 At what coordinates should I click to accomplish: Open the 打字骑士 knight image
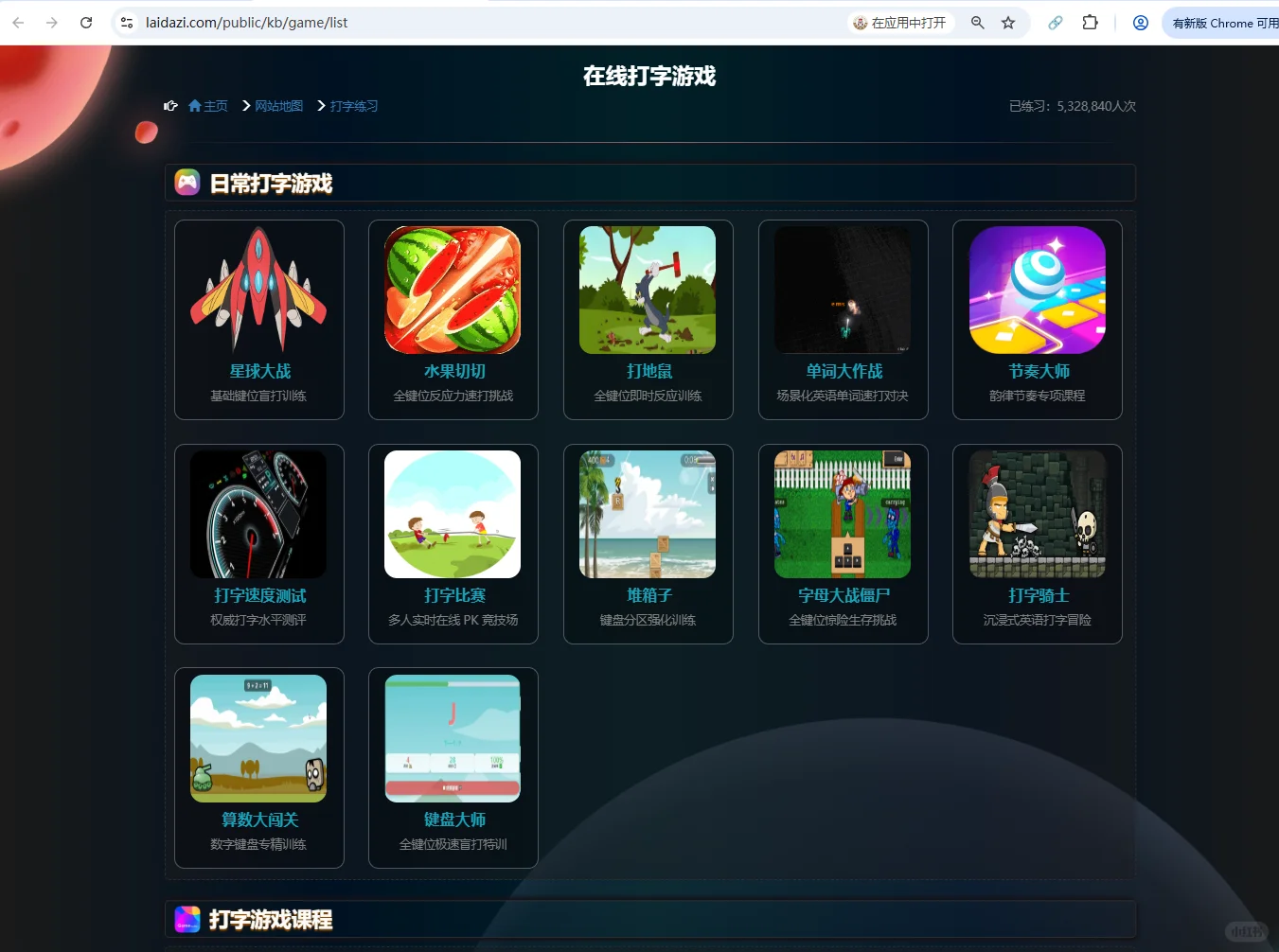(x=1038, y=514)
